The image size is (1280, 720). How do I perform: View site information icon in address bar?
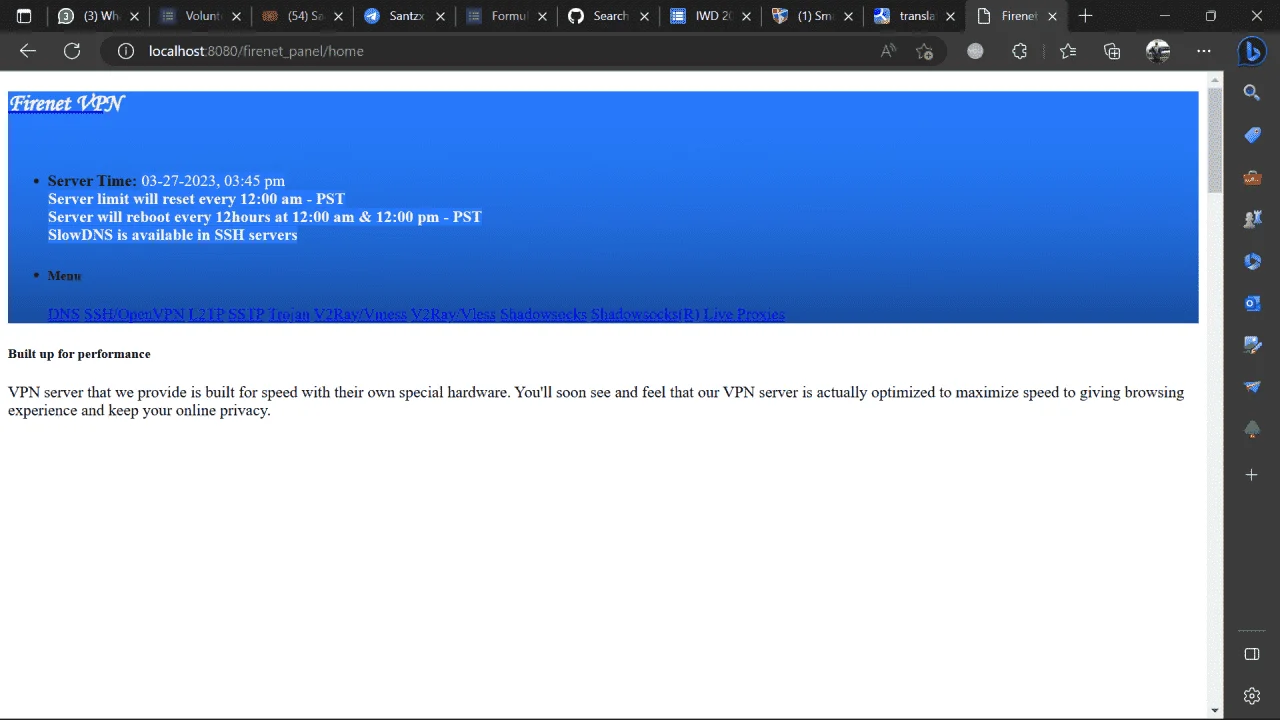(x=126, y=51)
